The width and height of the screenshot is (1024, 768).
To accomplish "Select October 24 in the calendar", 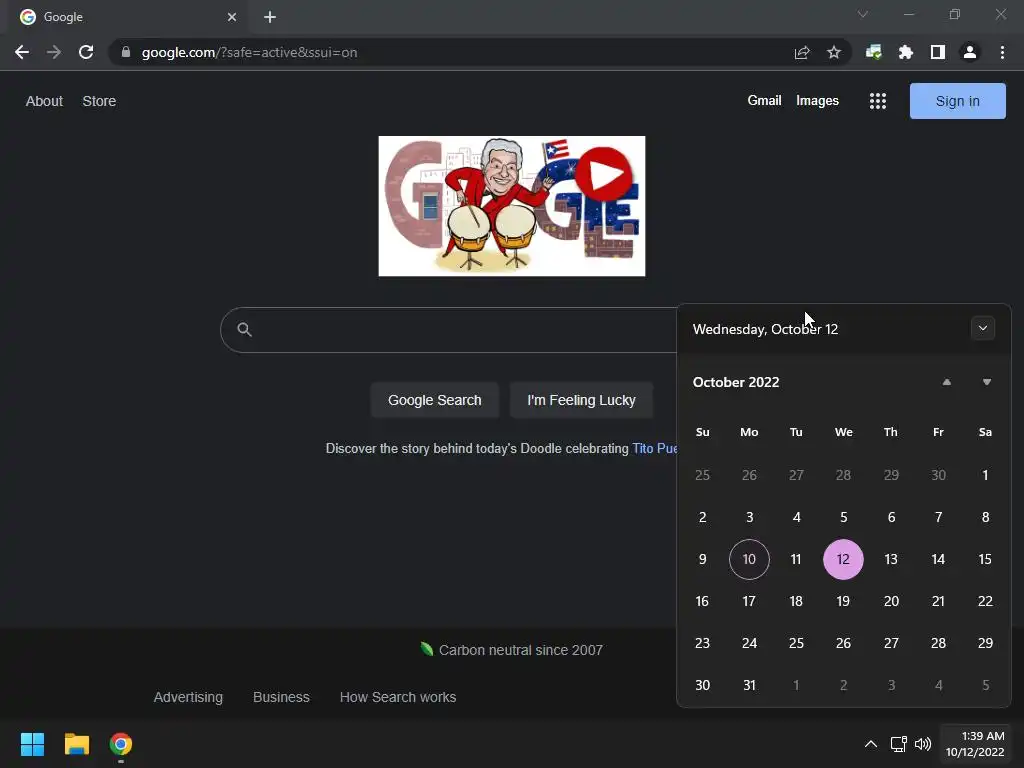I will pyautogui.click(x=749, y=643).
